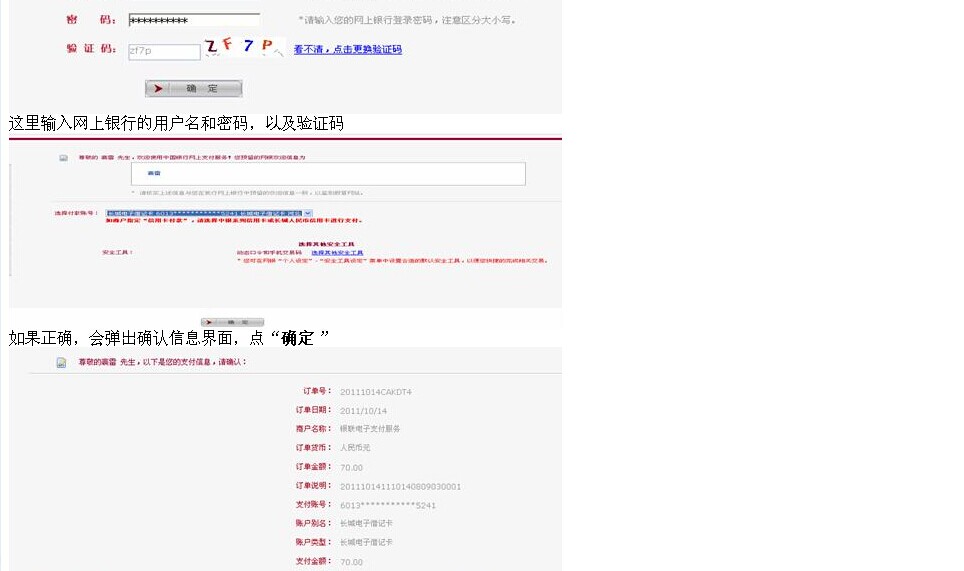
Task: Click the '选择其他安全工具' link
Action: 337,253
